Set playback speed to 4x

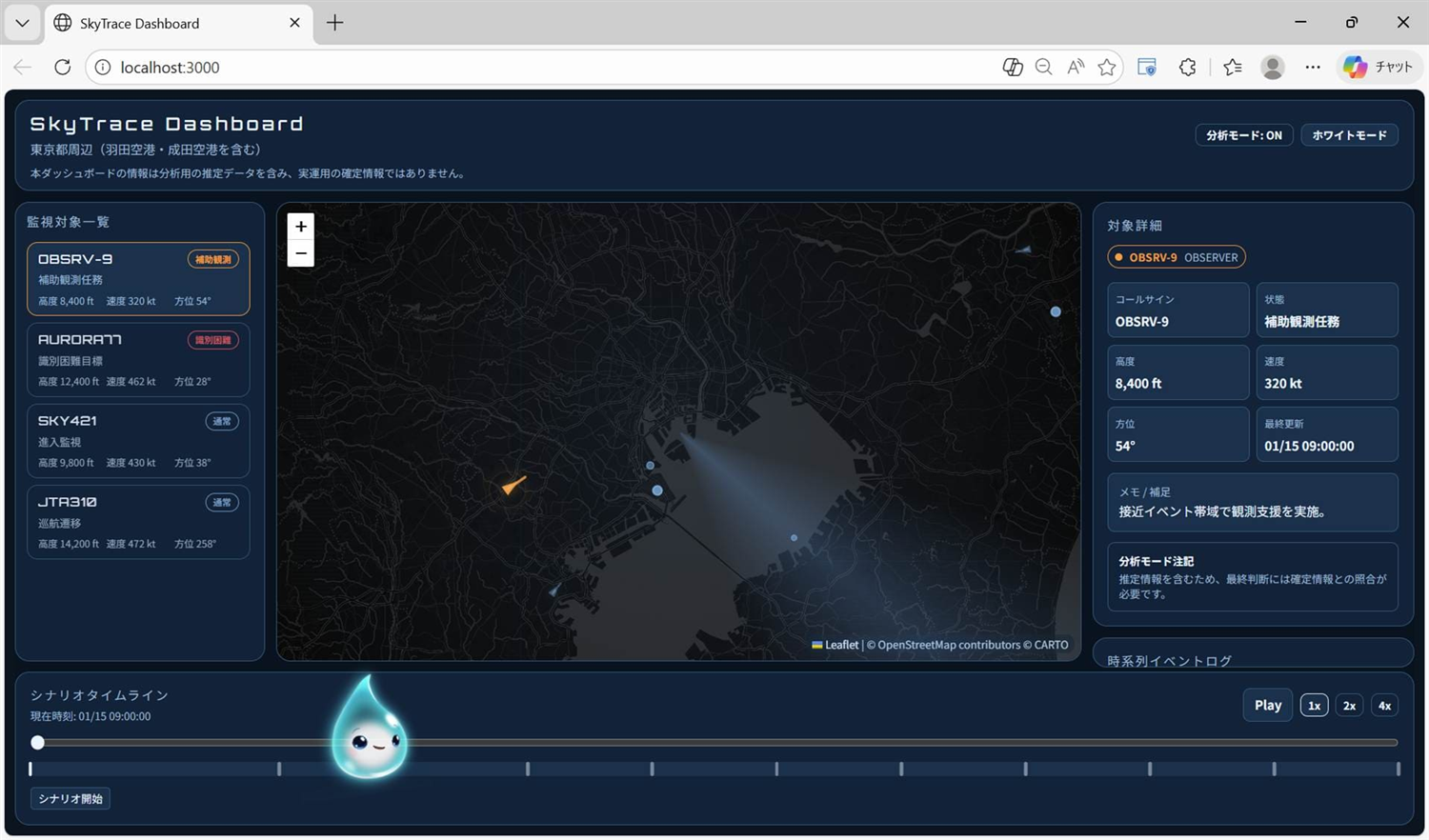1384,706
